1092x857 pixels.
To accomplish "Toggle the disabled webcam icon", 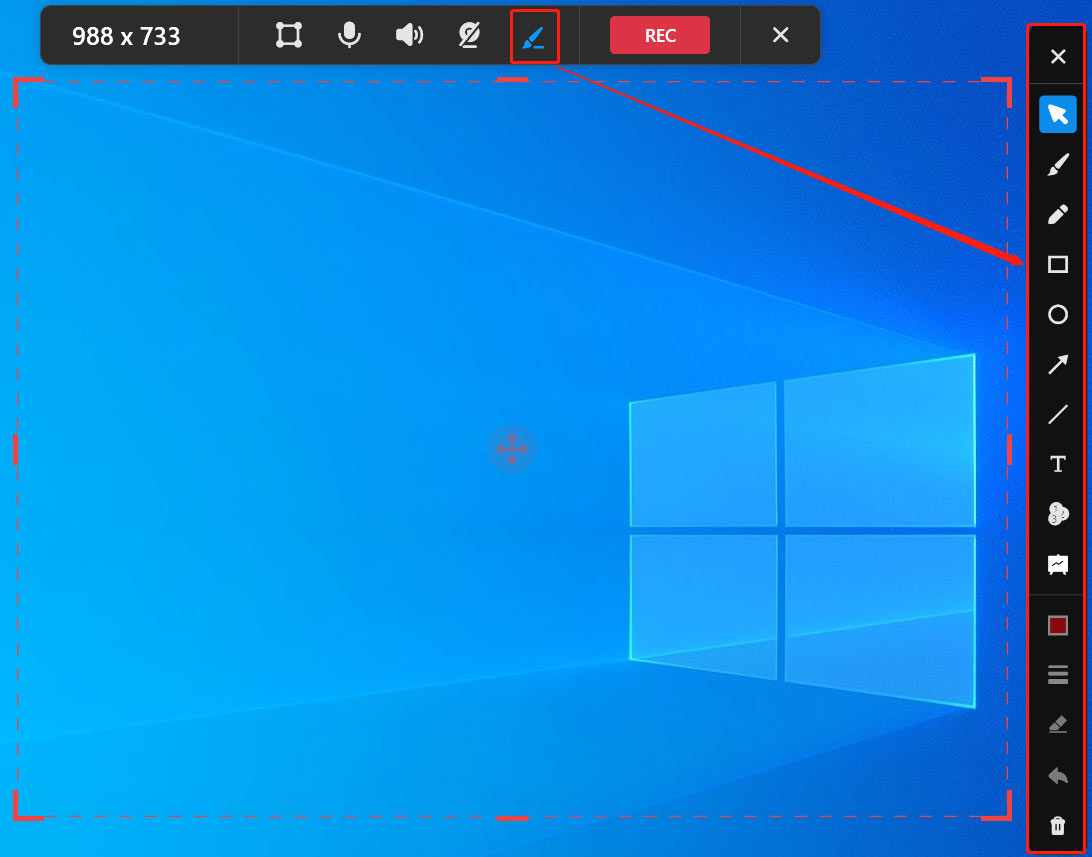I will [469, 35].
